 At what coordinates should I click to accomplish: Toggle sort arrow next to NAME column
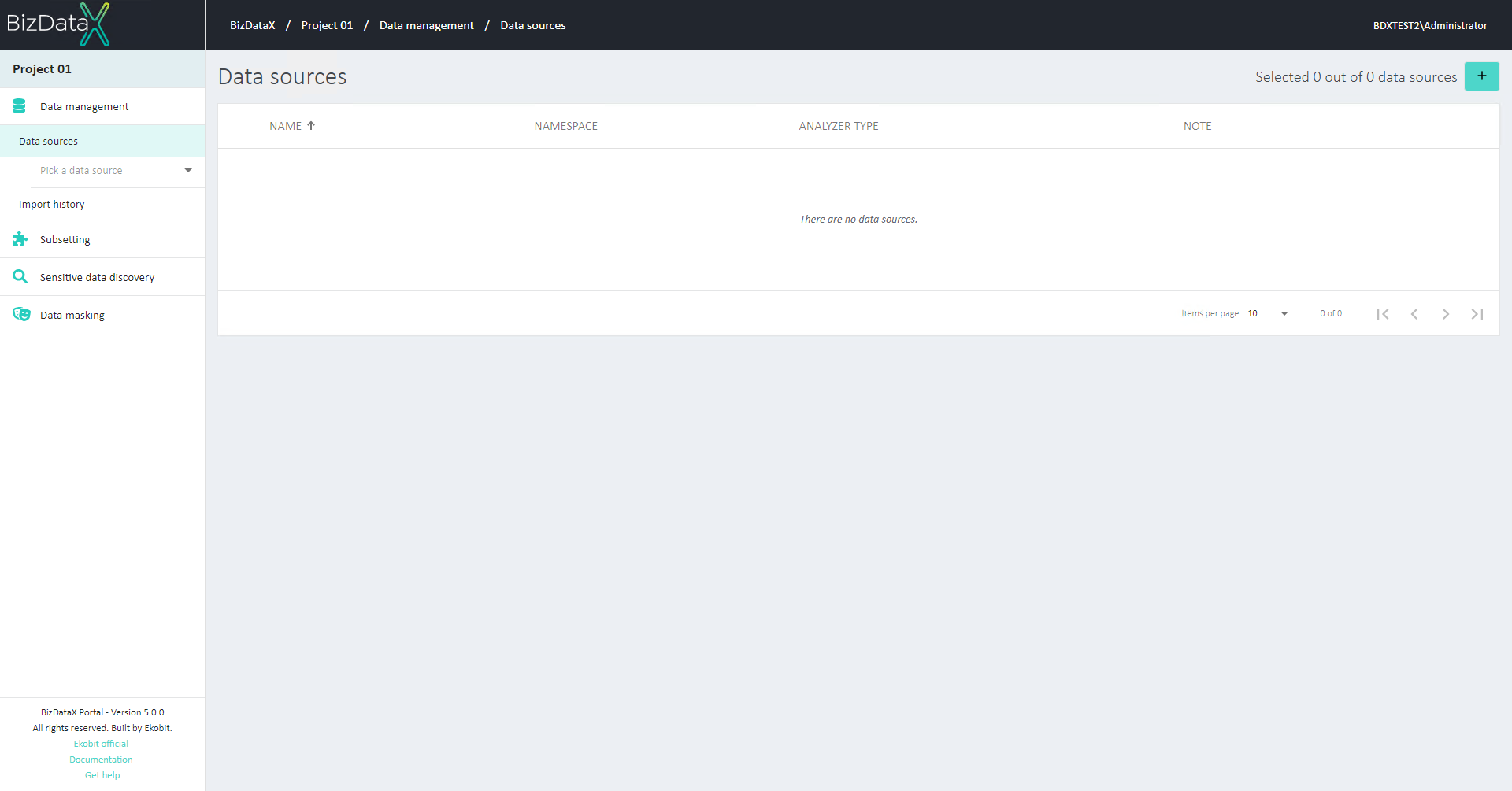[x=311, y=126]
